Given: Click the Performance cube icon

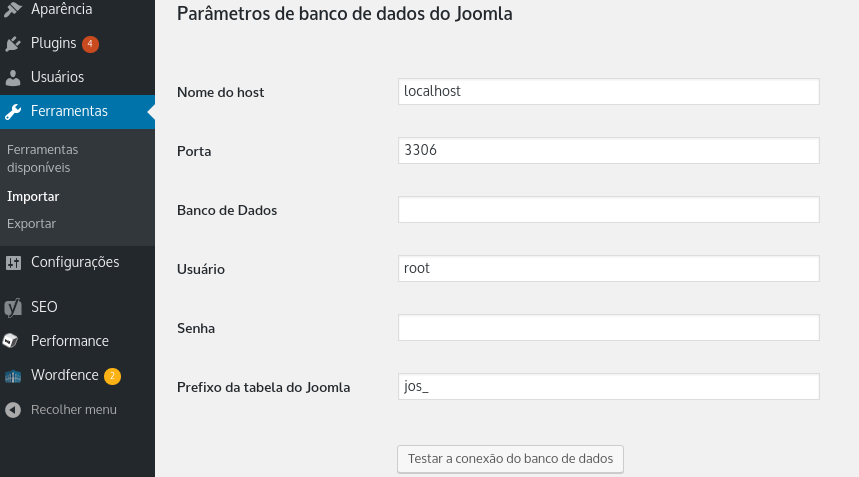Looking at the screenshot, I should click(x=11, y=341).
